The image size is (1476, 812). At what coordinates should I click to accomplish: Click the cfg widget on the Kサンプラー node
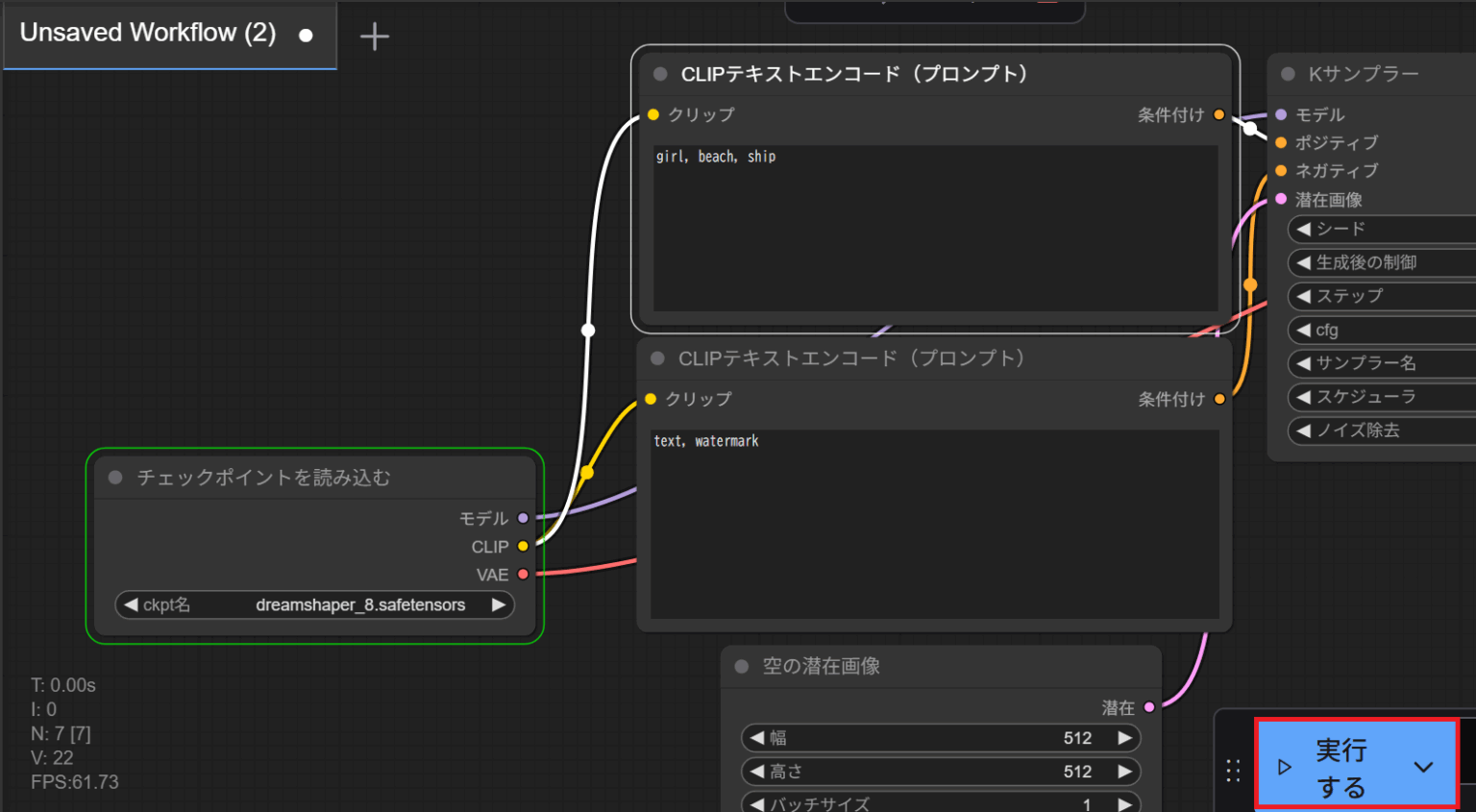coord(1381,330)
